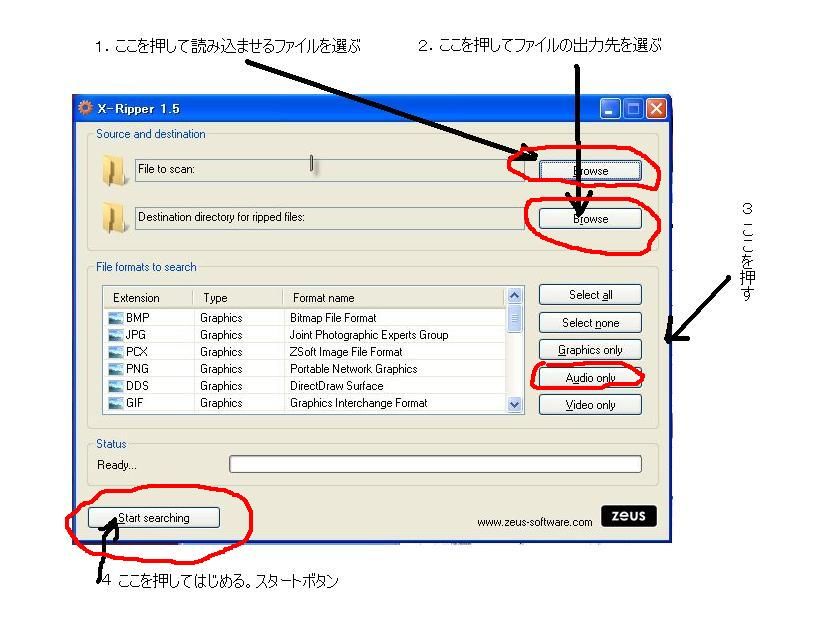Image resolution: width=825 pixels, height=628 pixels.
Task: Click the format list scrollbar thumb
Action: click(515, 319)
